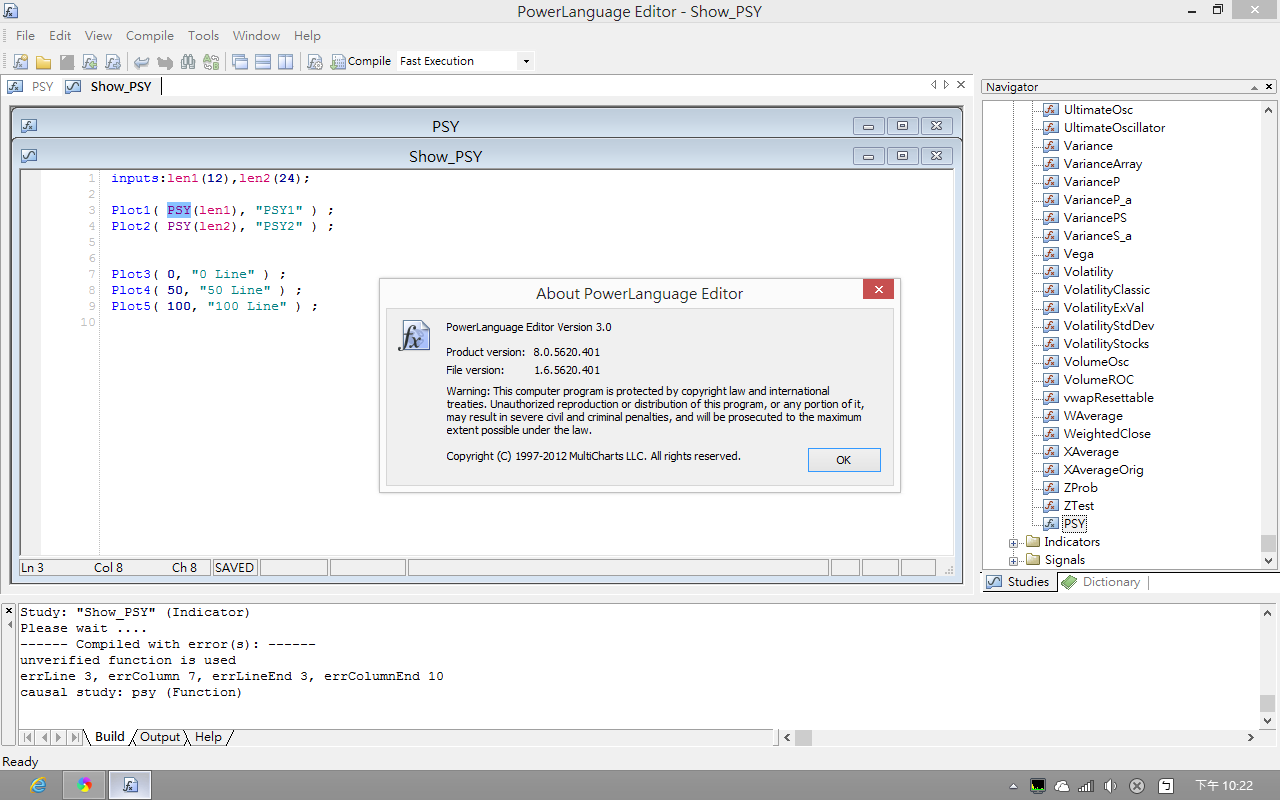Switch to the Show_PSY document tab
1280x800 pixels.
[110, 86]
